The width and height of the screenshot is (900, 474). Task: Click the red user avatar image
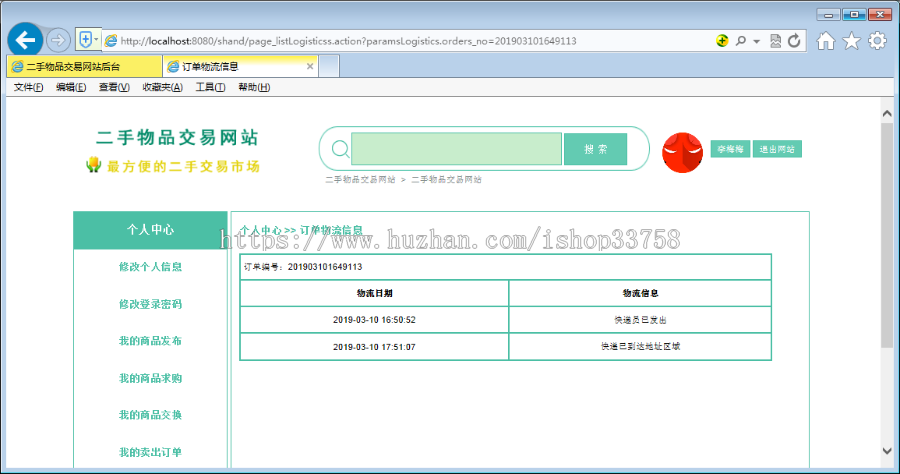click(x=682, y=153)
